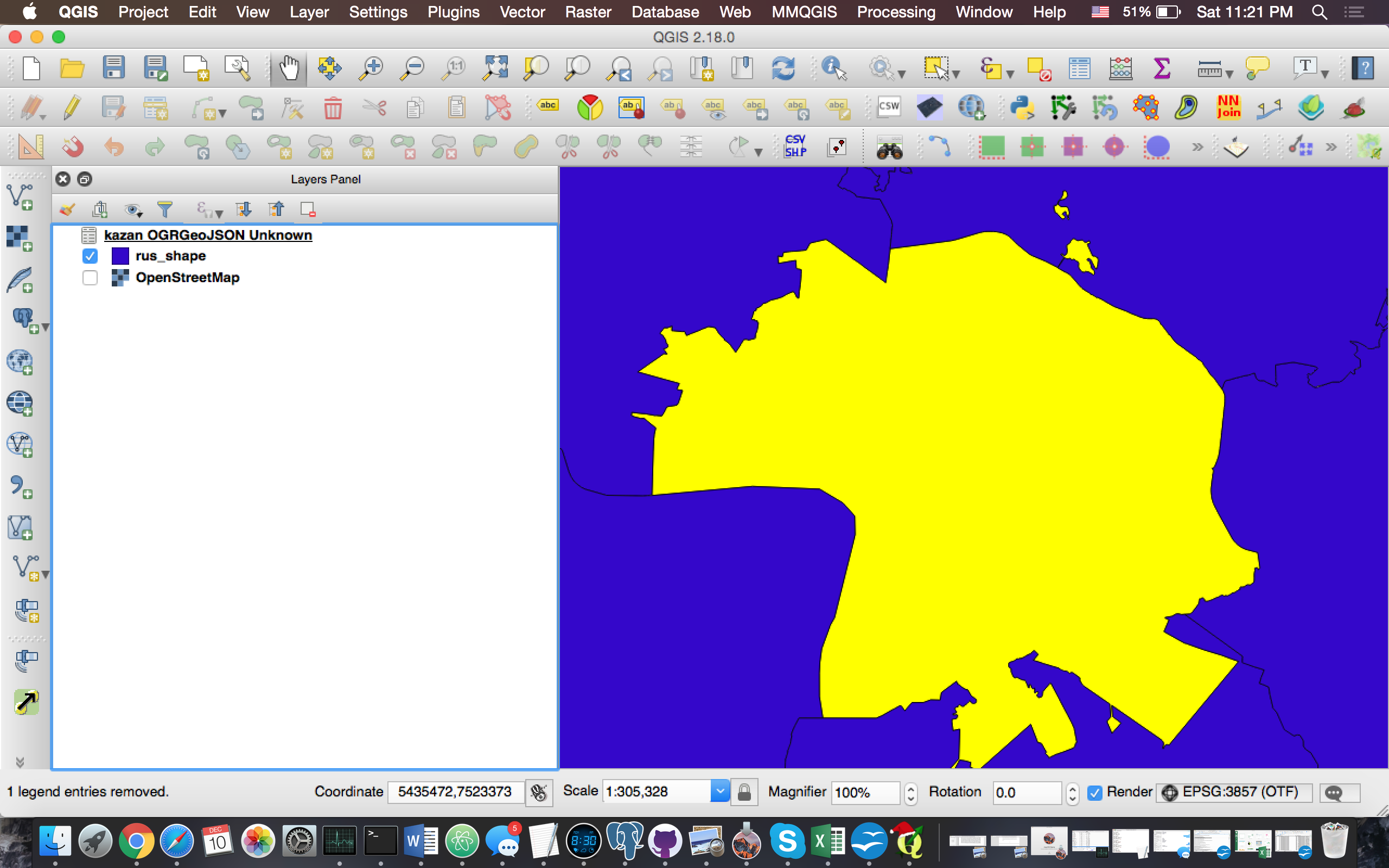Image resolution: width=1389 pixels, height=868 pixels.
Task: Select the Pan Map hand tool
Action: click(289, 68)
